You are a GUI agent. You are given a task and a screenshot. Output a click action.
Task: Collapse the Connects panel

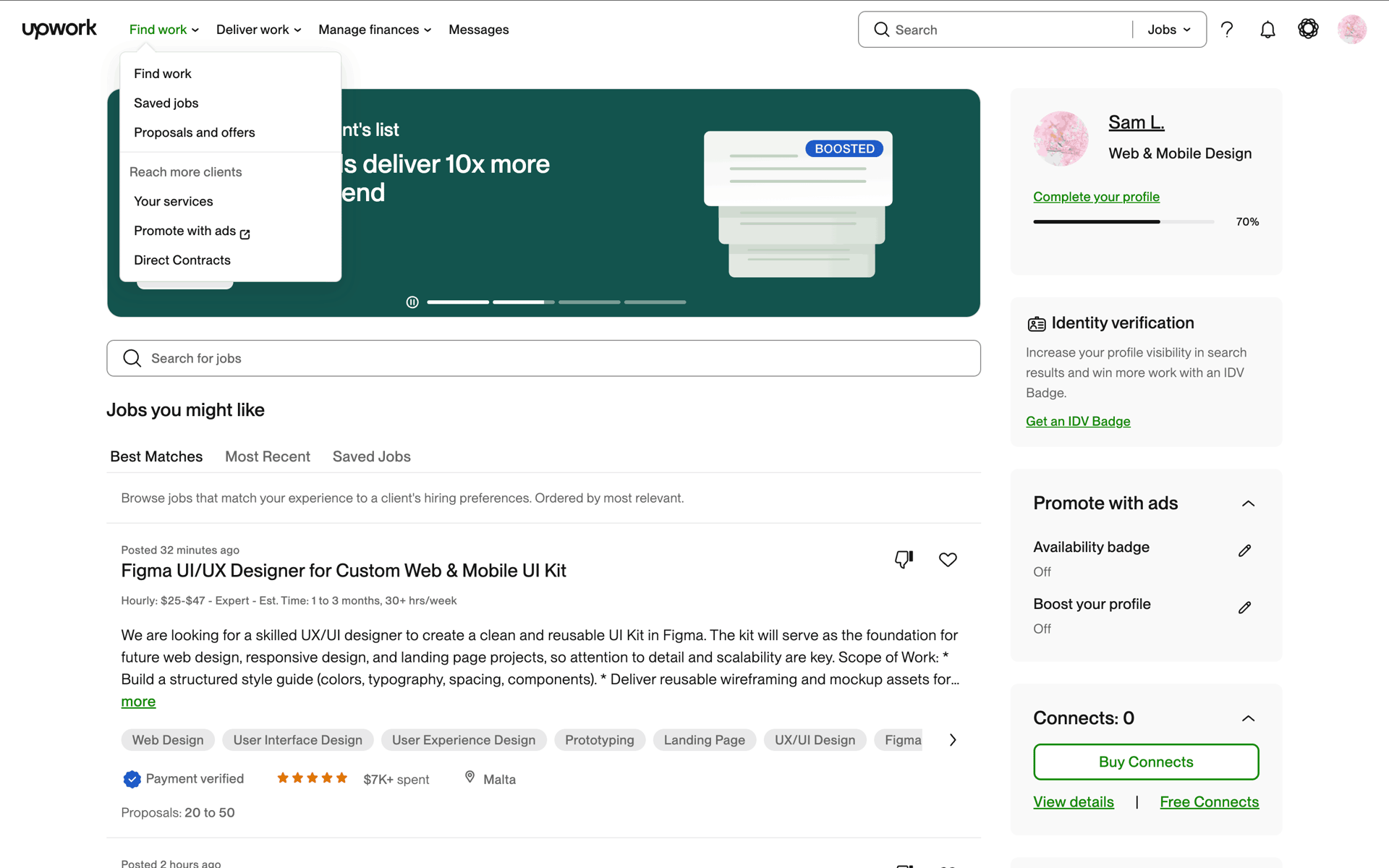1248,718
